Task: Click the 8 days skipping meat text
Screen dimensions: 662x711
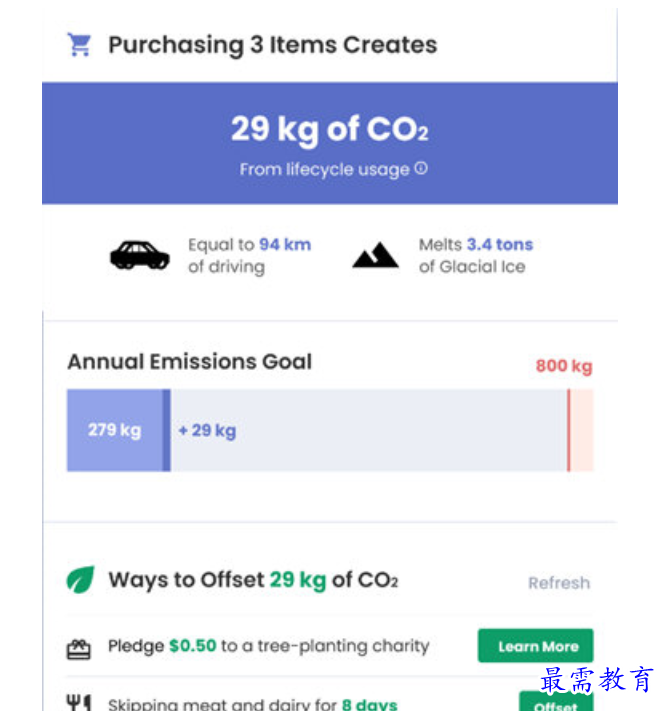Action: tap(370, 704)
